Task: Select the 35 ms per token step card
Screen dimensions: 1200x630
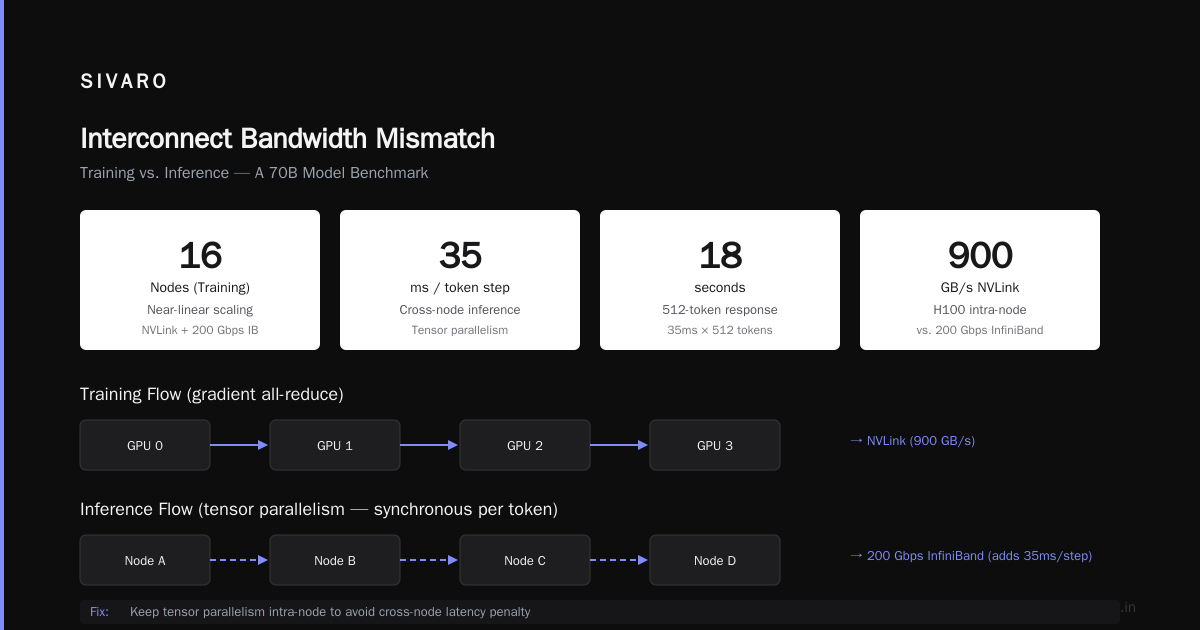Action: (x=460, y=280)
